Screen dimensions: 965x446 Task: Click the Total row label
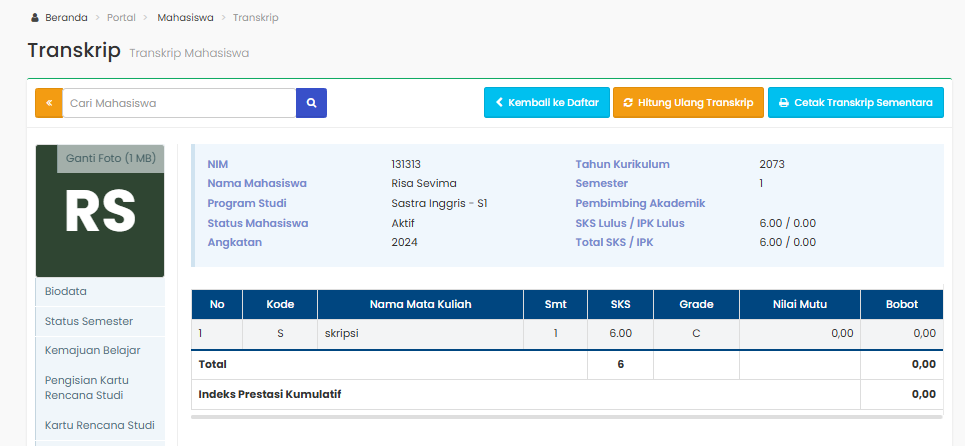coord(212,364)
